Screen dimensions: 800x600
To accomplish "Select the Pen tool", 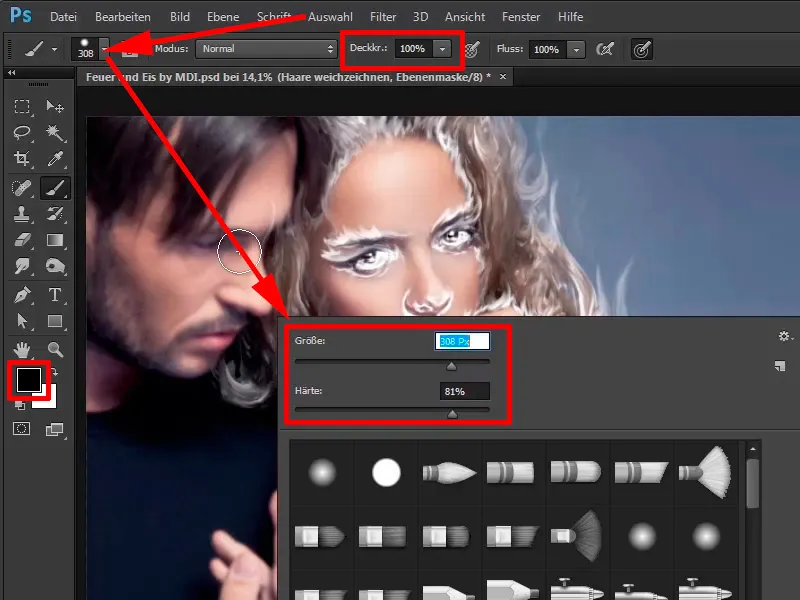I will (21, 295).
